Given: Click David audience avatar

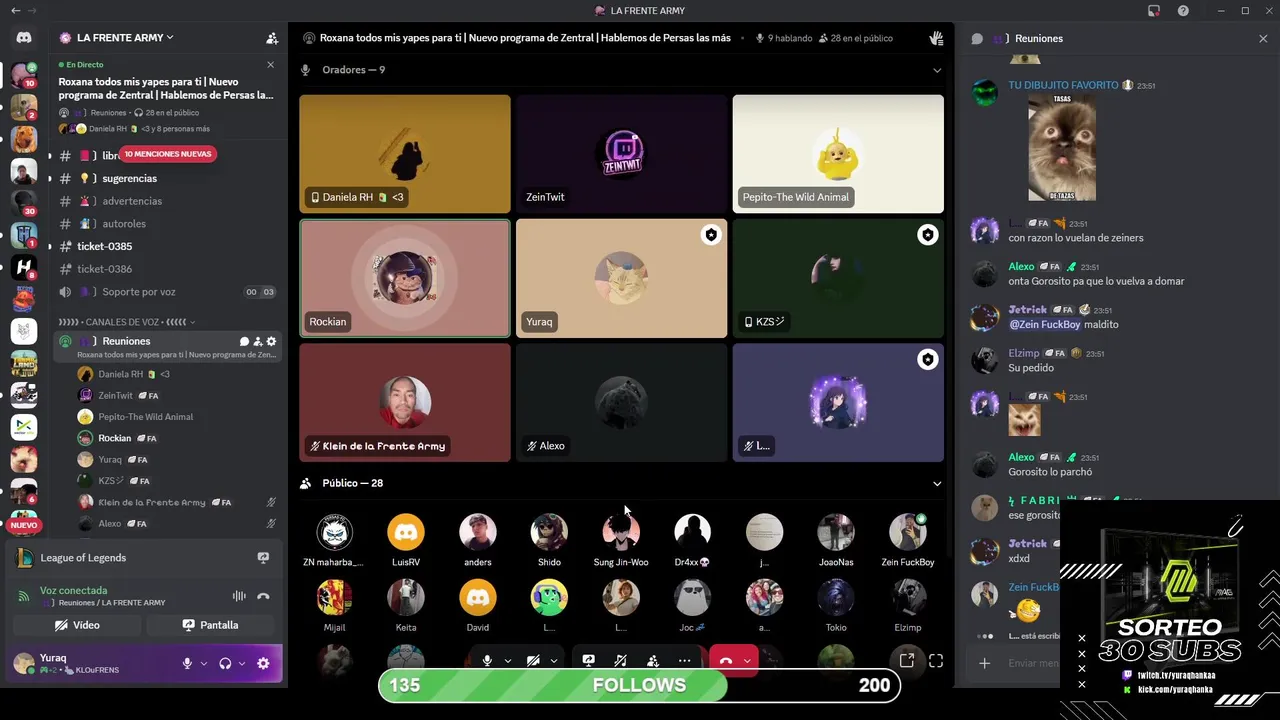Looking at the screenshot, I should coord(478,597).
